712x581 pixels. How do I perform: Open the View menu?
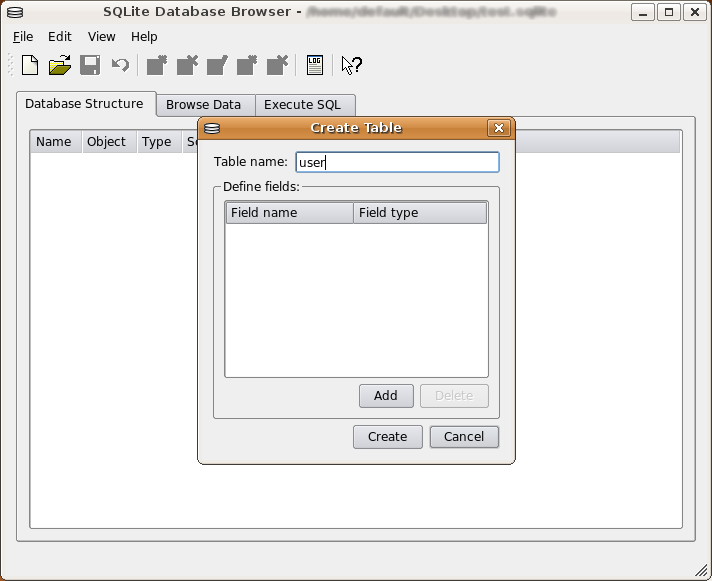(101, 37)
